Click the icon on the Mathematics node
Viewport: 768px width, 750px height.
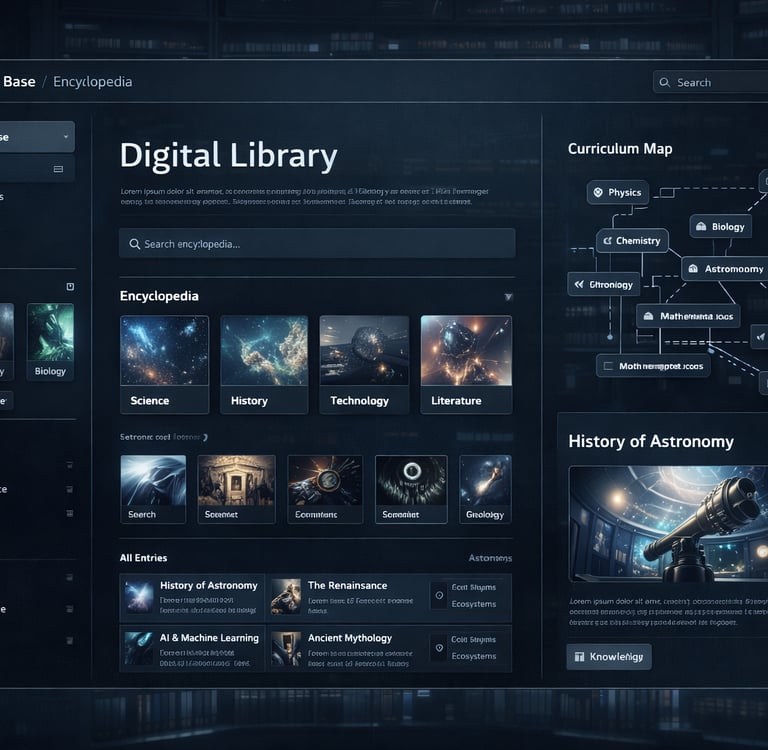click(x=648, y=316)
